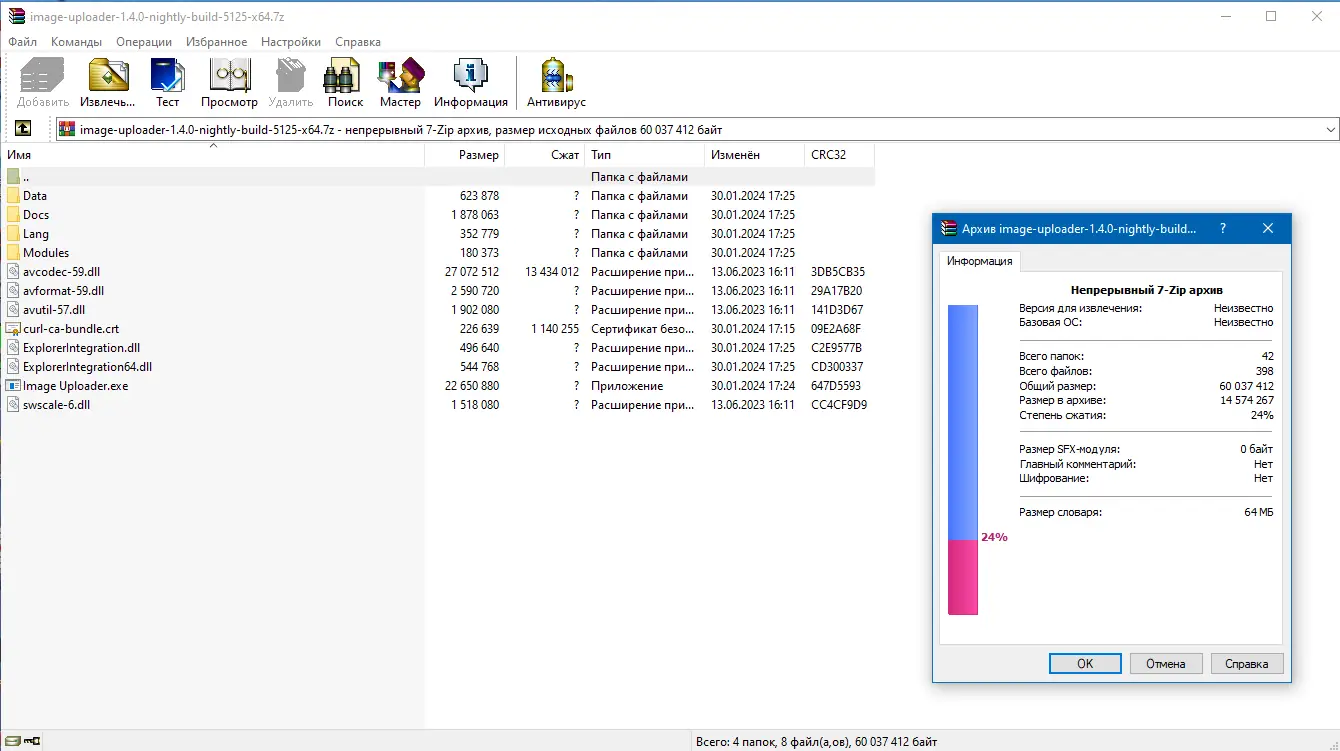Sort by the Размер column header
Image resolution: width=1340 pixels, height=751 pixels.
465,155
